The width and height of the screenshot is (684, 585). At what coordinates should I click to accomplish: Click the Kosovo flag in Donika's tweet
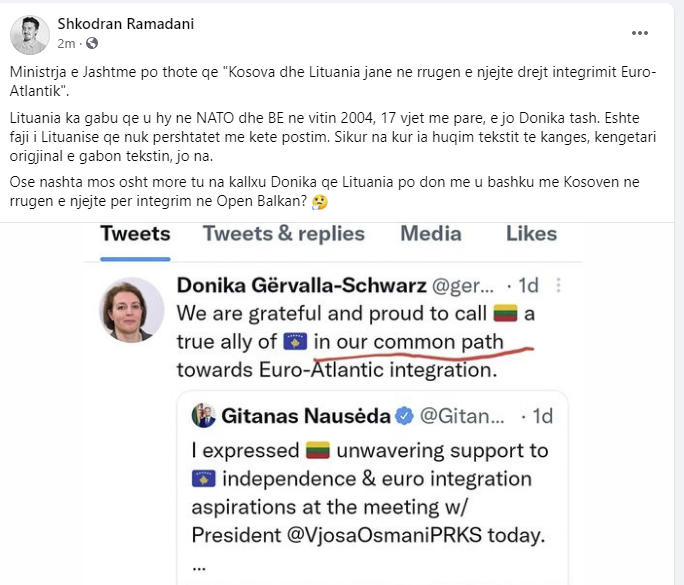(294, 342)
